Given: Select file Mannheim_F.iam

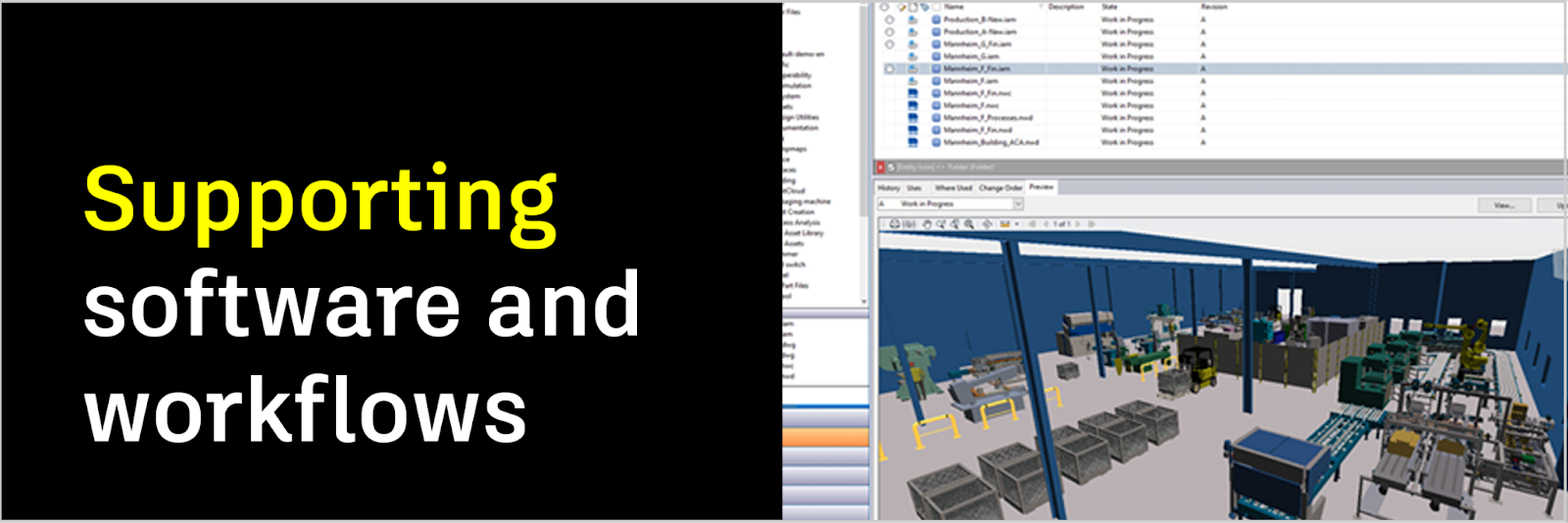Looking at the screenshot, I should click(970, 81).
